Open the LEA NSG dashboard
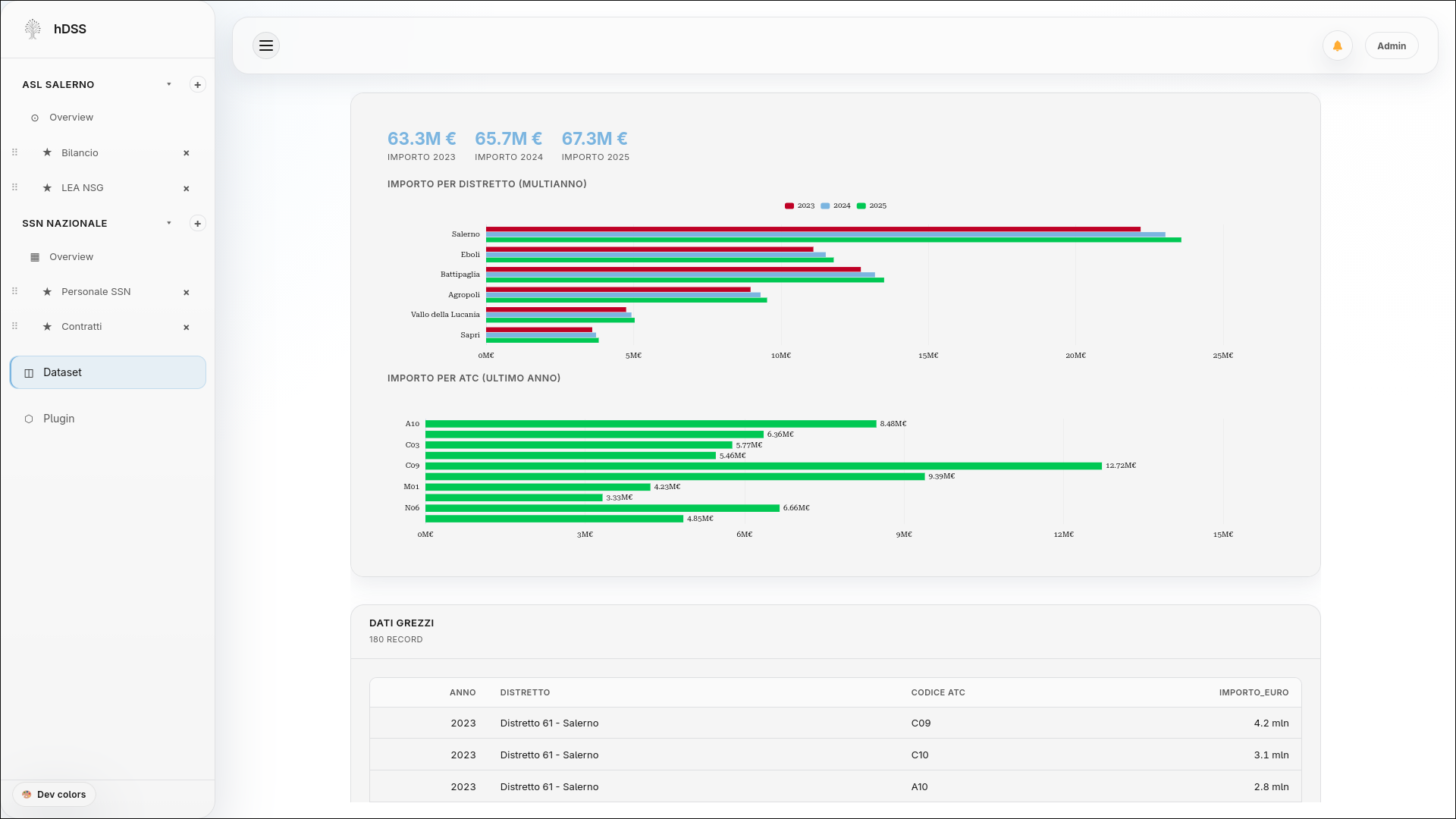 coord(82,187)
